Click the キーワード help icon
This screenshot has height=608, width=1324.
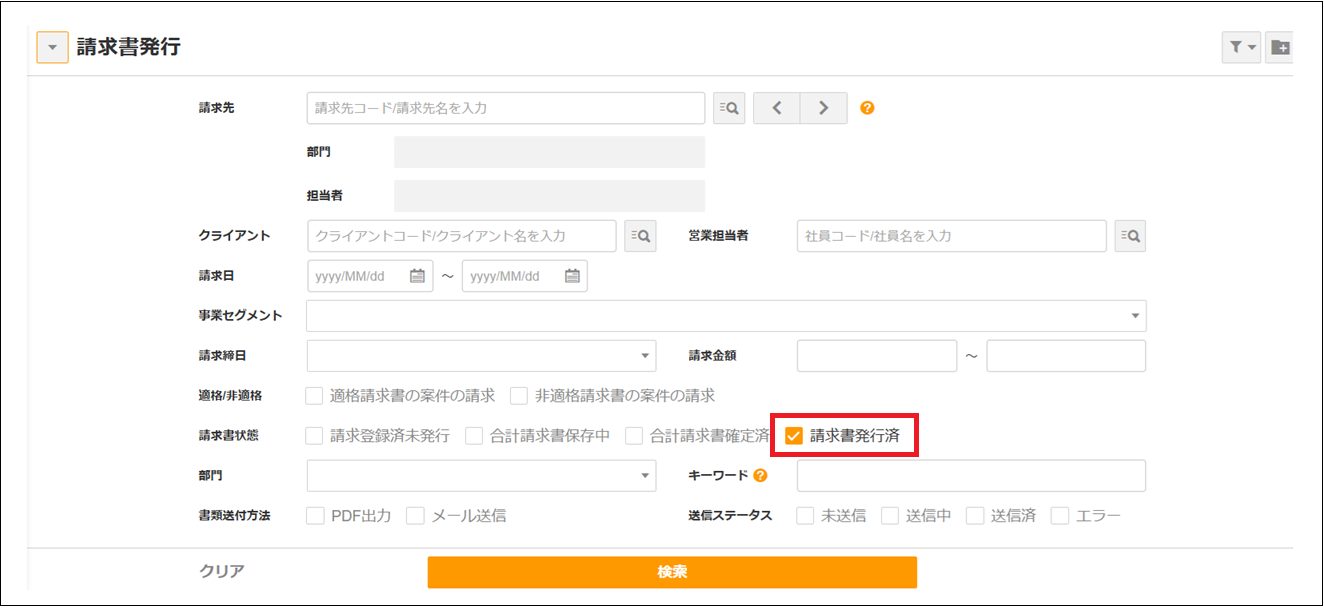click(x=761, y=476)
